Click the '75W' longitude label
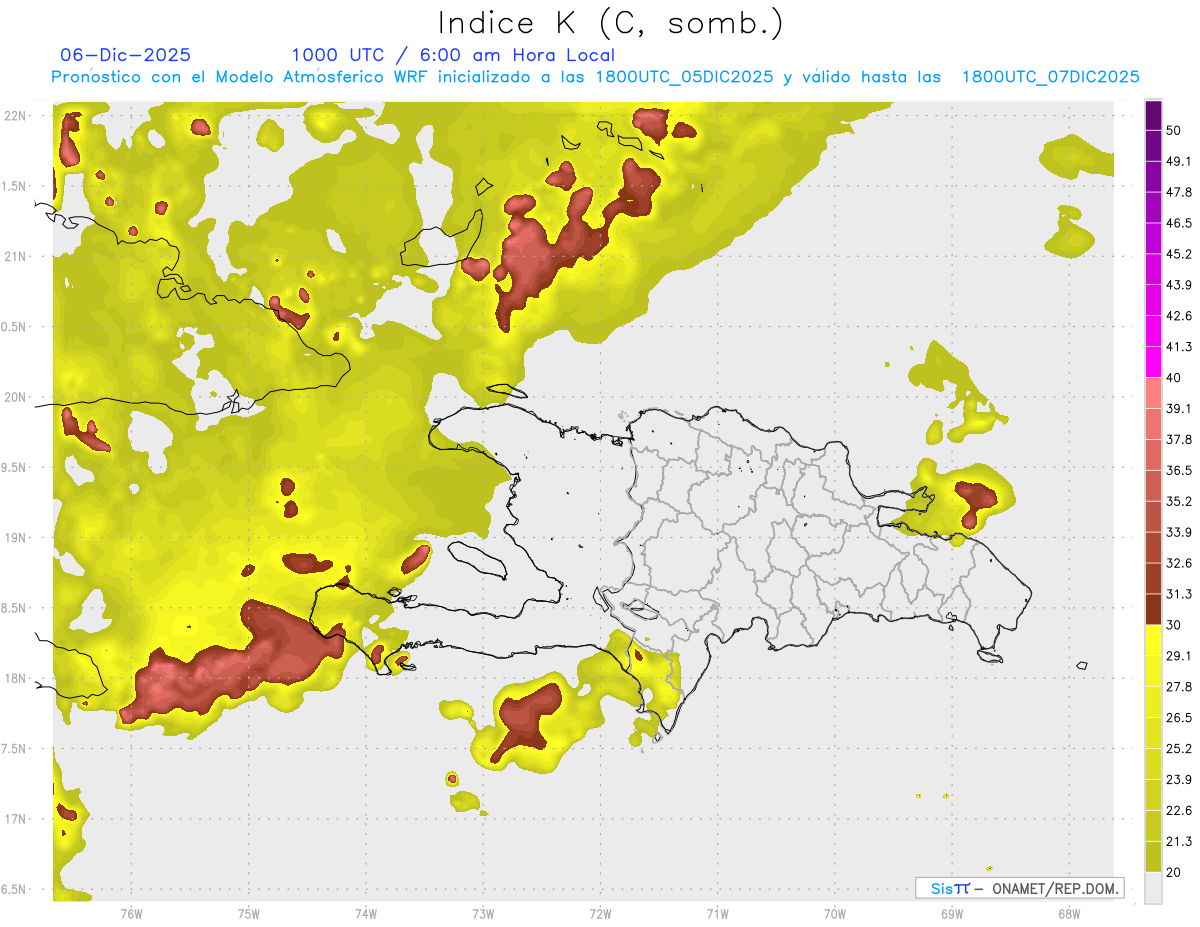Viewport: 1200px width, 927px height. click(x=248, y=913)
